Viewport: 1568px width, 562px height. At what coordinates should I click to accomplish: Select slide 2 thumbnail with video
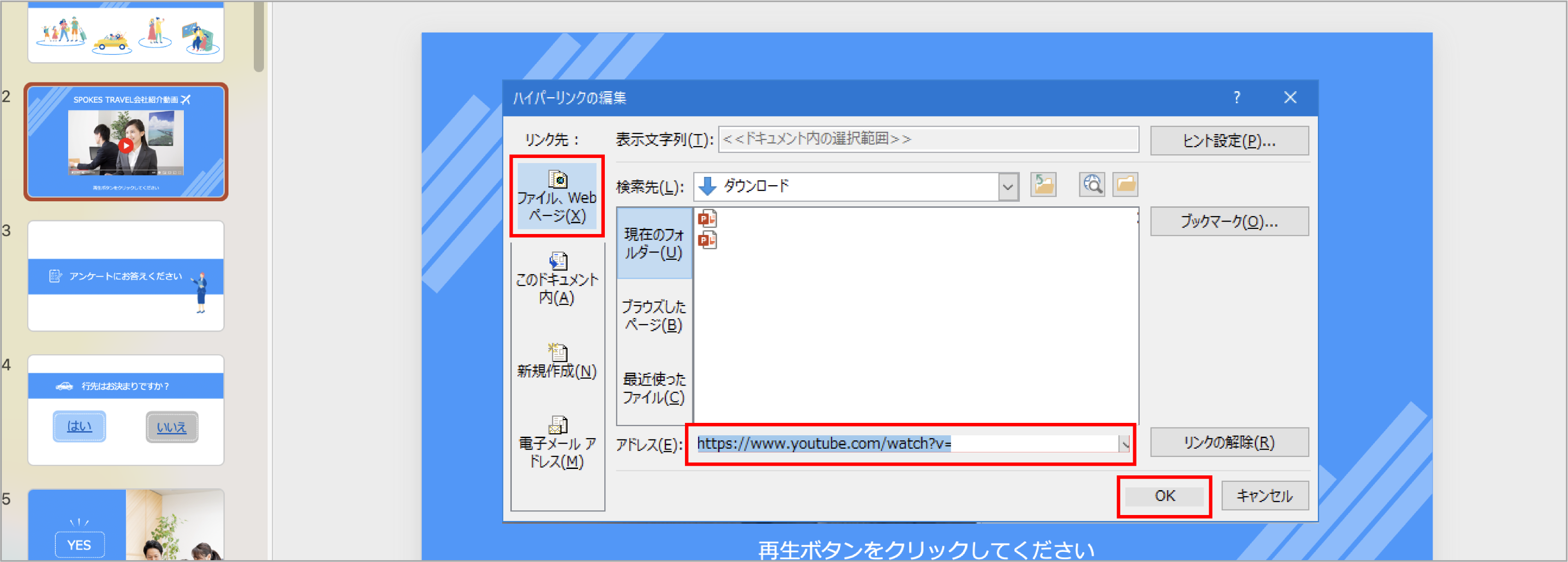(125, 141)
